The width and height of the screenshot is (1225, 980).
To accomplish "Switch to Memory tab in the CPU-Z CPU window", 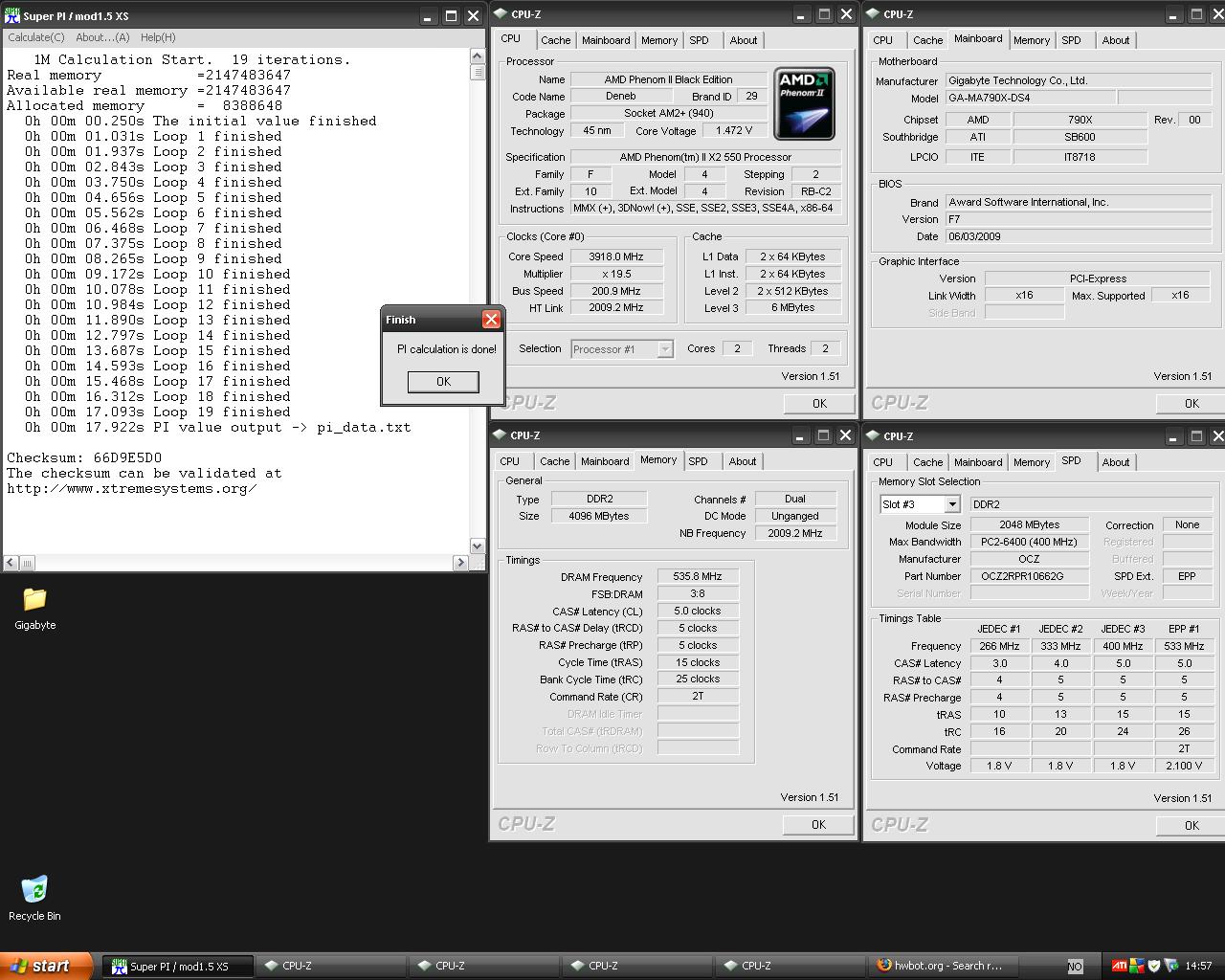I will coord(659,40).
